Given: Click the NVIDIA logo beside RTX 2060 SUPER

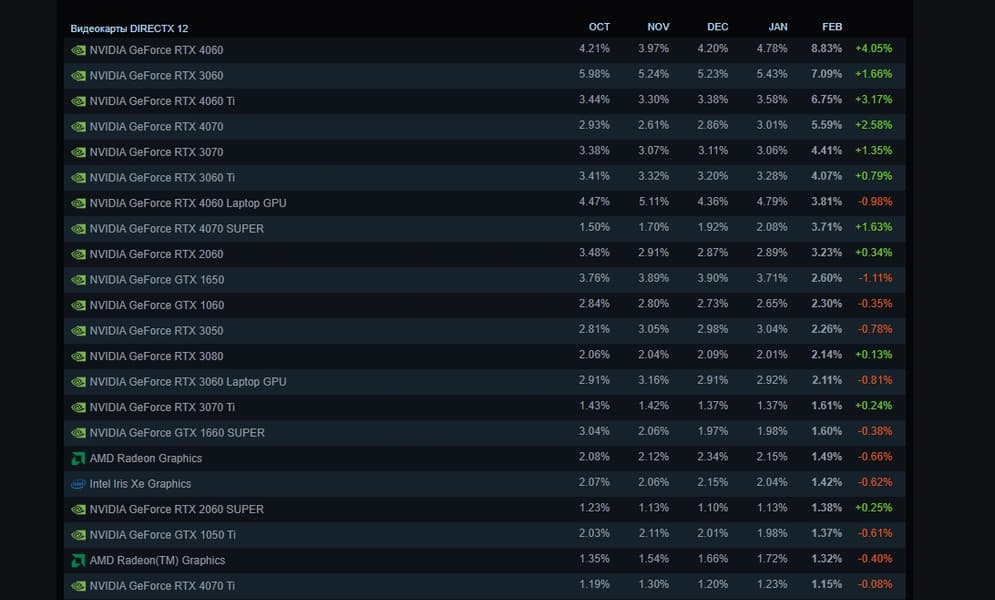Looking at the screenshot, I should point(78,509).
